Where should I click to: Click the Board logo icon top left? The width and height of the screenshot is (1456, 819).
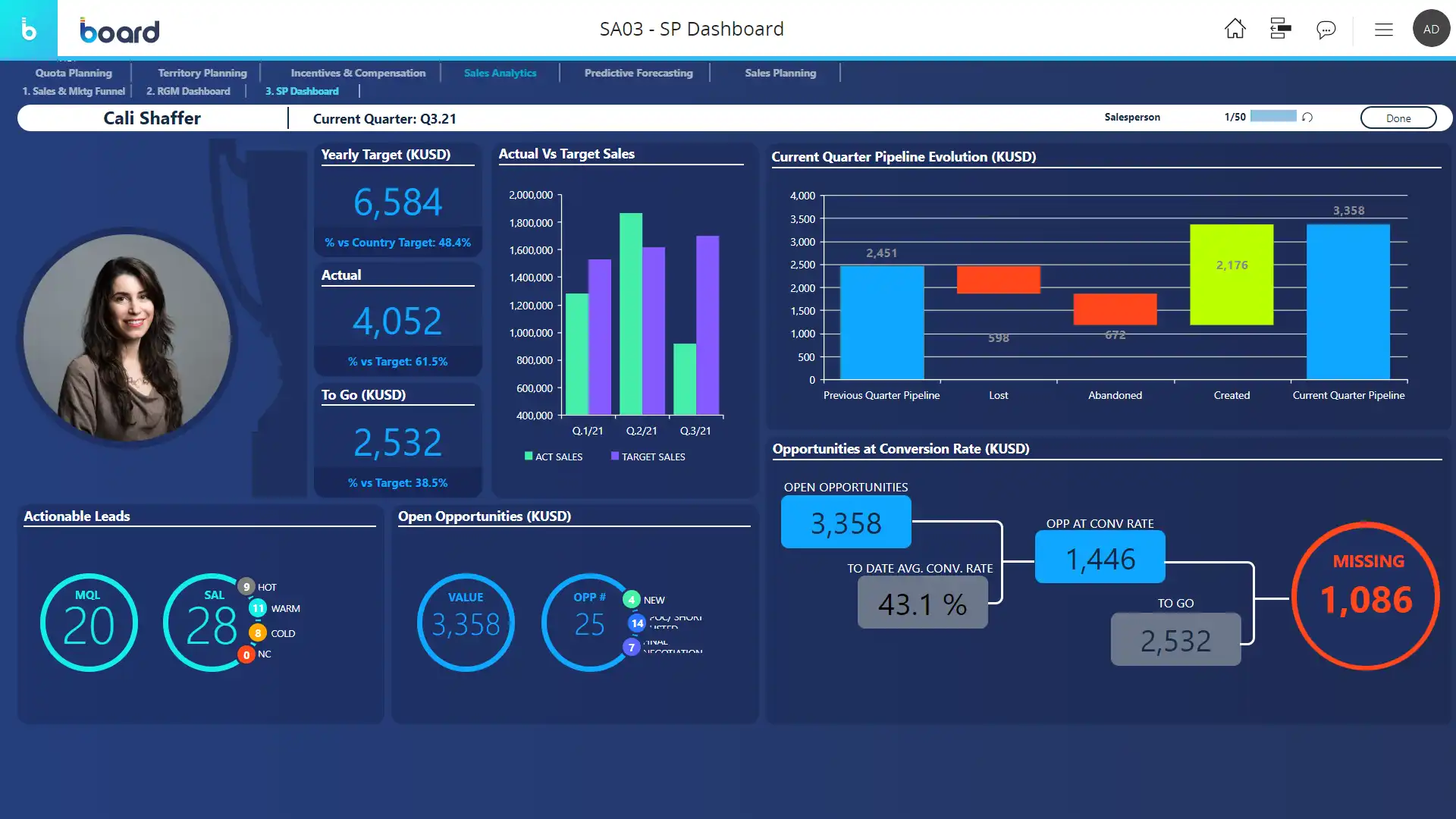pos(28,29)
